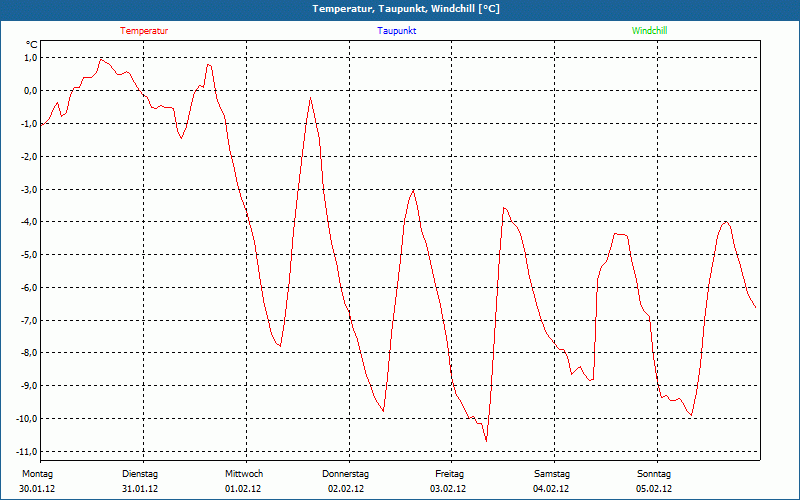This screenshot has width=800, height=500.
Task: Select the °C unit label on the axis
Action: click(31, 44)
